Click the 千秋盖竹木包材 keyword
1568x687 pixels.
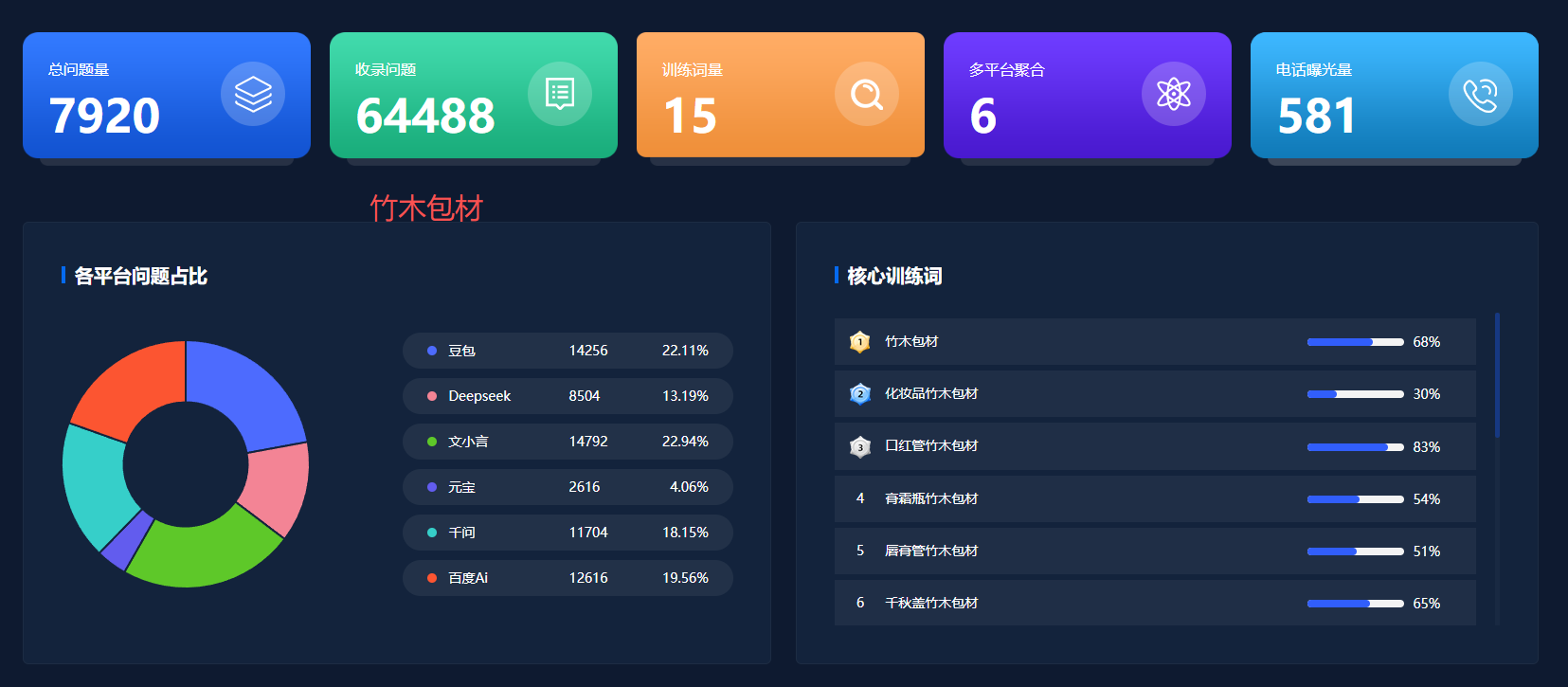click(x=931, y=603)
